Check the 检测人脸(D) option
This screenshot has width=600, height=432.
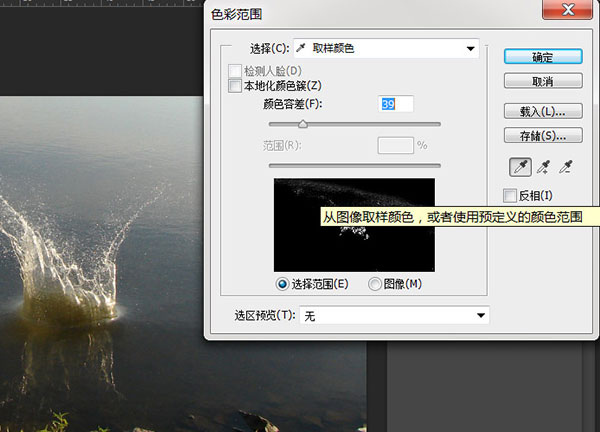click(236, 71)
